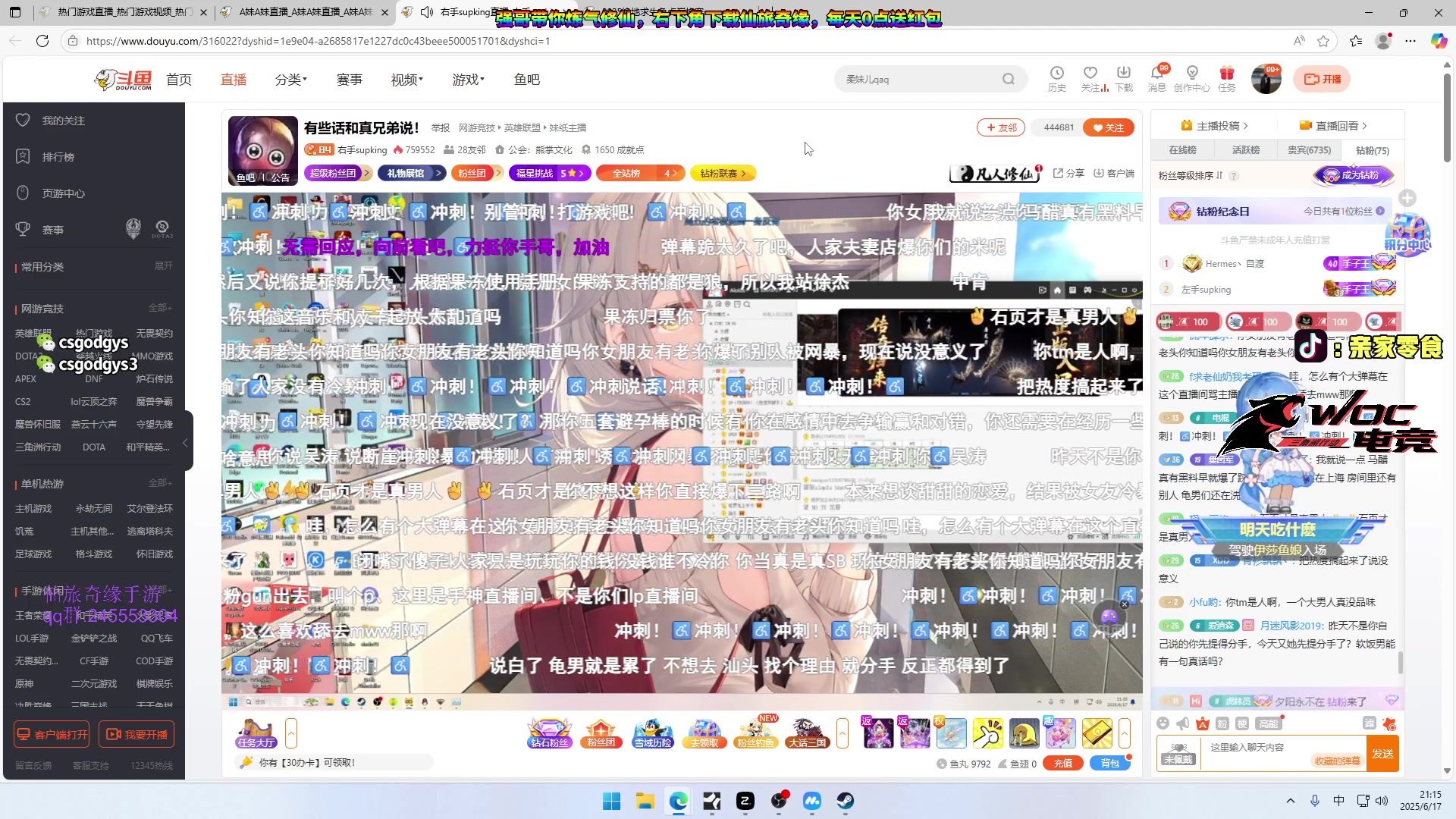Open the 任务 gift box icon
This screenshot has width=1456, height=819.
[x=1226, y=78]
